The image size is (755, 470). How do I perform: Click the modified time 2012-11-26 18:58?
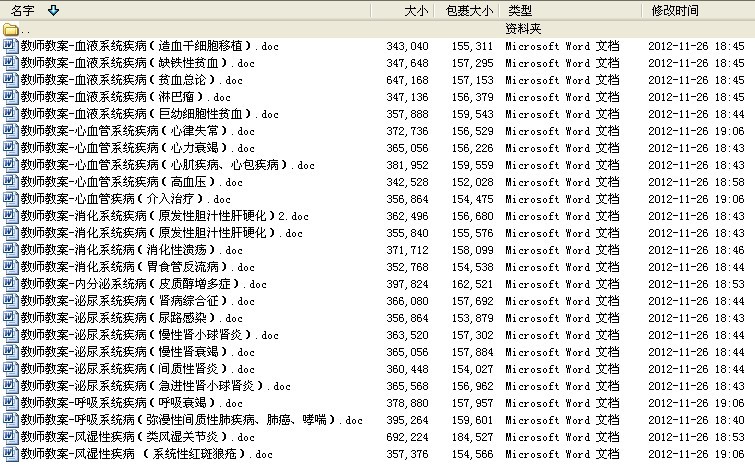[x=696, y=182]
